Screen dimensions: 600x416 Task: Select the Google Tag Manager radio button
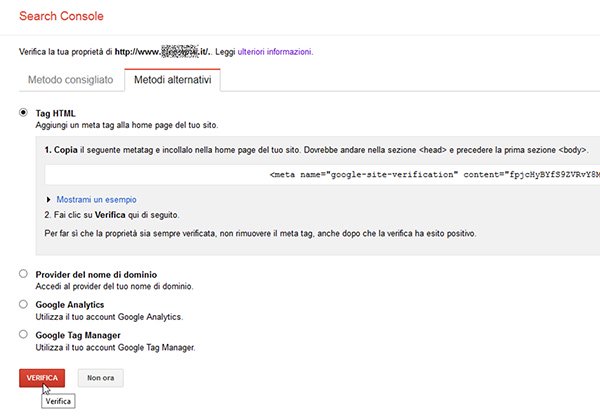click(23, 334)
